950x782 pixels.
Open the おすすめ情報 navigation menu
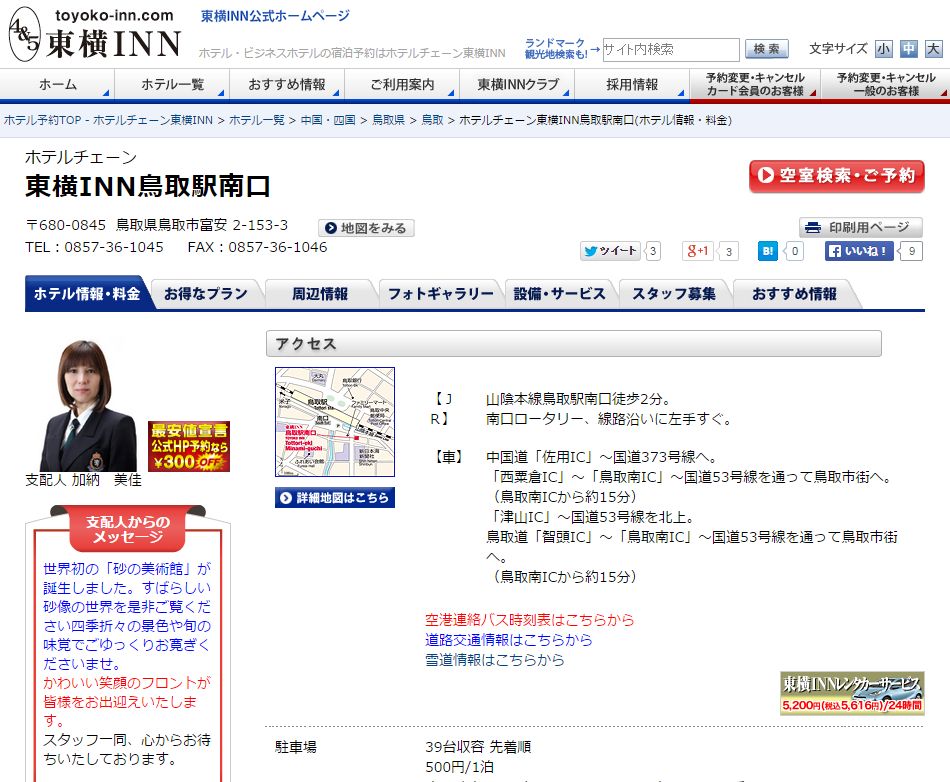pos(287,84)
